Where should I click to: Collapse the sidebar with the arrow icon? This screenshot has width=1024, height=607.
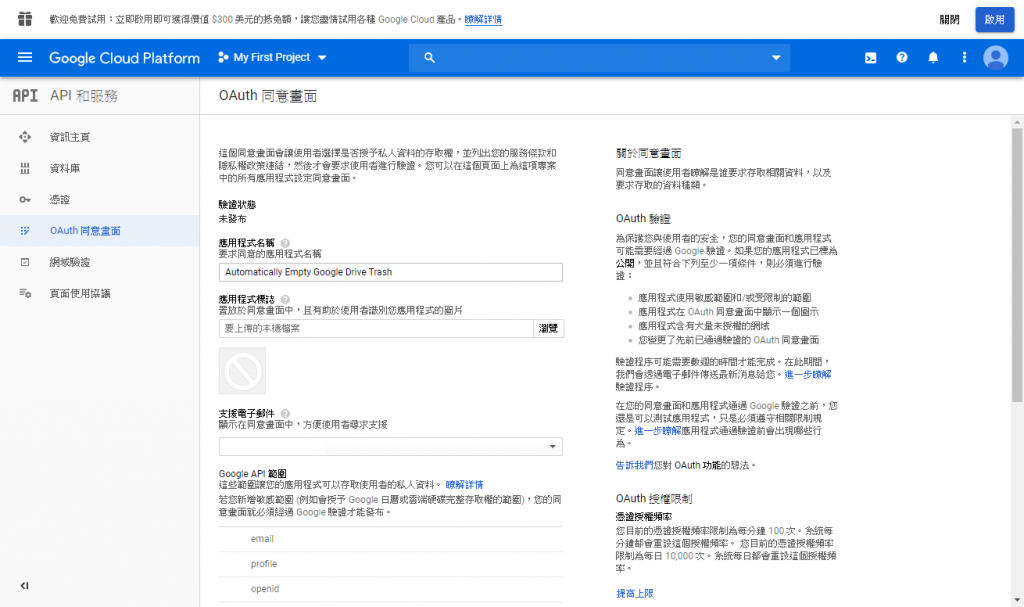(x=24, y=585)
